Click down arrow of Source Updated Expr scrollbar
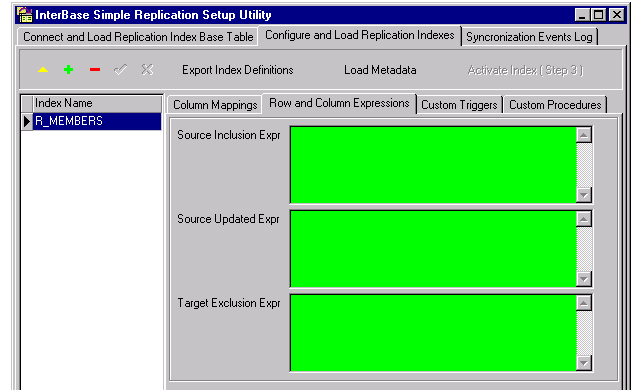The image size is (632, 390). pyautogui.click(x=584, y=279)
